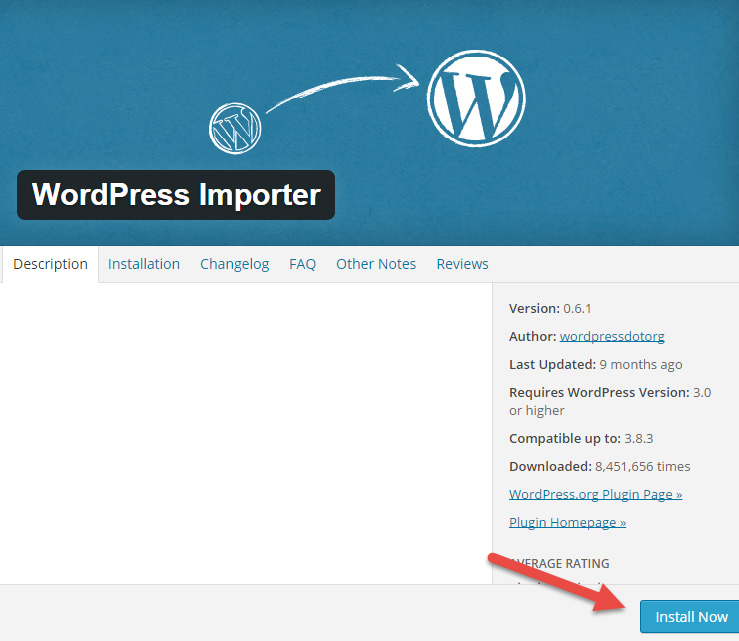The width and height of the screenshot is (739, 641).
Task: Click the large WordPress logo in banner
Action: point(476,98)
